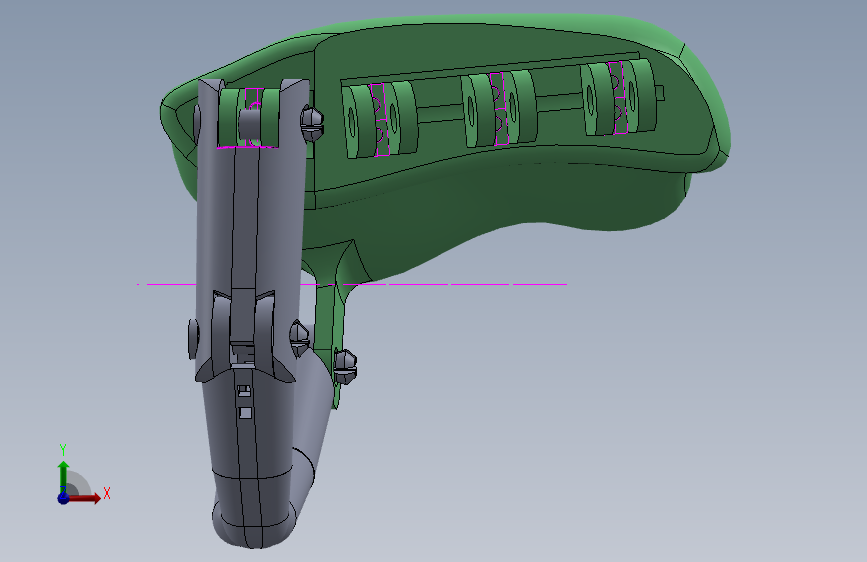
Task: Select the lower square hole on the gray post
Action: click(246, 413)
